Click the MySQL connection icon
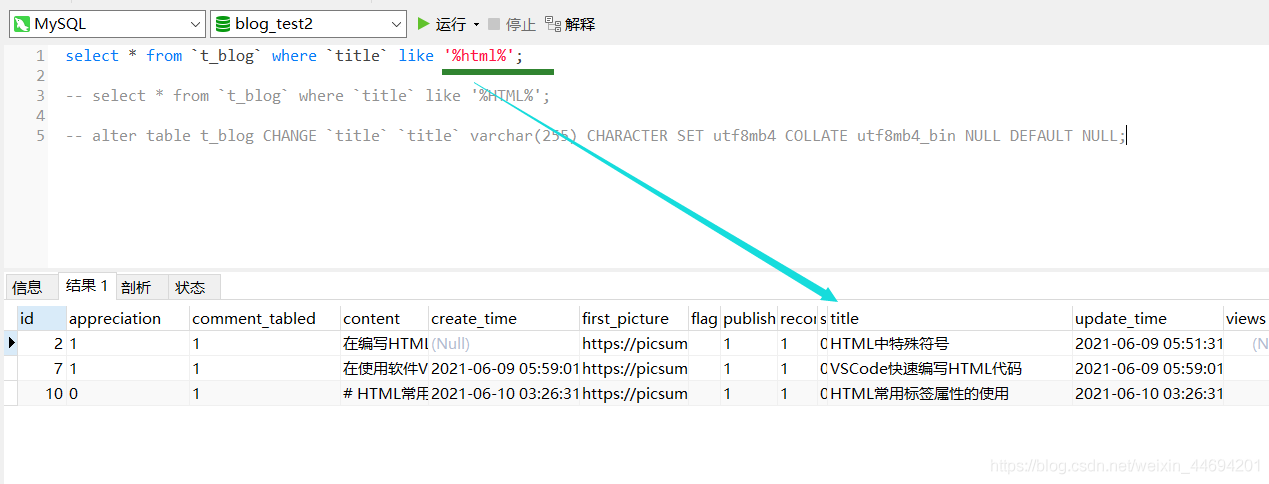1269x484 pixels. (x=20, y=24)
